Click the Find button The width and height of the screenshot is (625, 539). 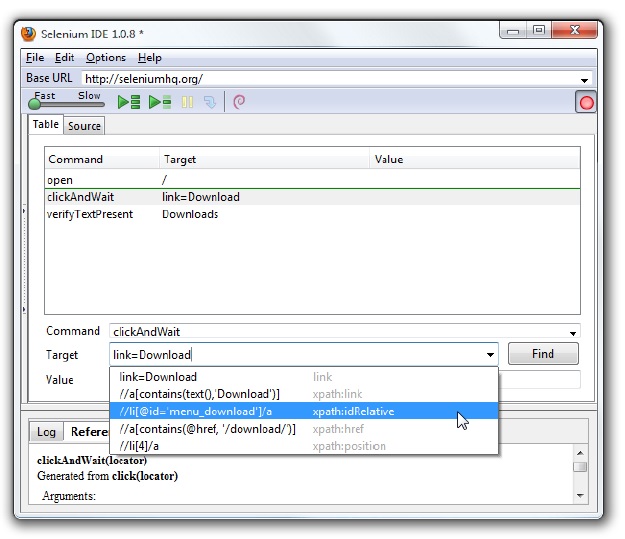543,354
